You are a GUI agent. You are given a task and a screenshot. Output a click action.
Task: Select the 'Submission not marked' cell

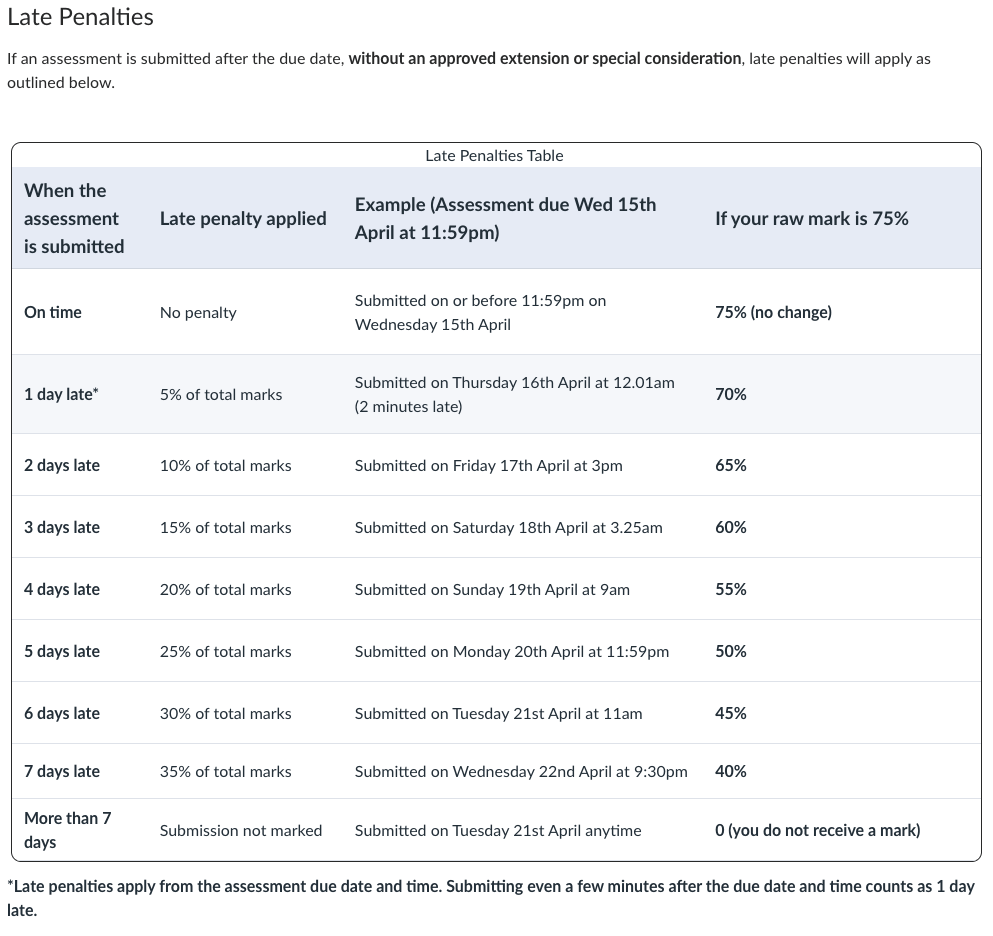[241, 830]
